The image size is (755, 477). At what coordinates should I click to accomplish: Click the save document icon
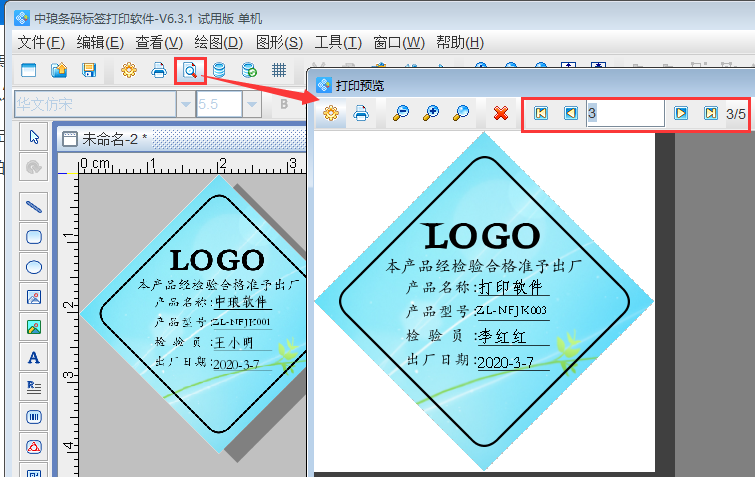(x=89, y=70)
